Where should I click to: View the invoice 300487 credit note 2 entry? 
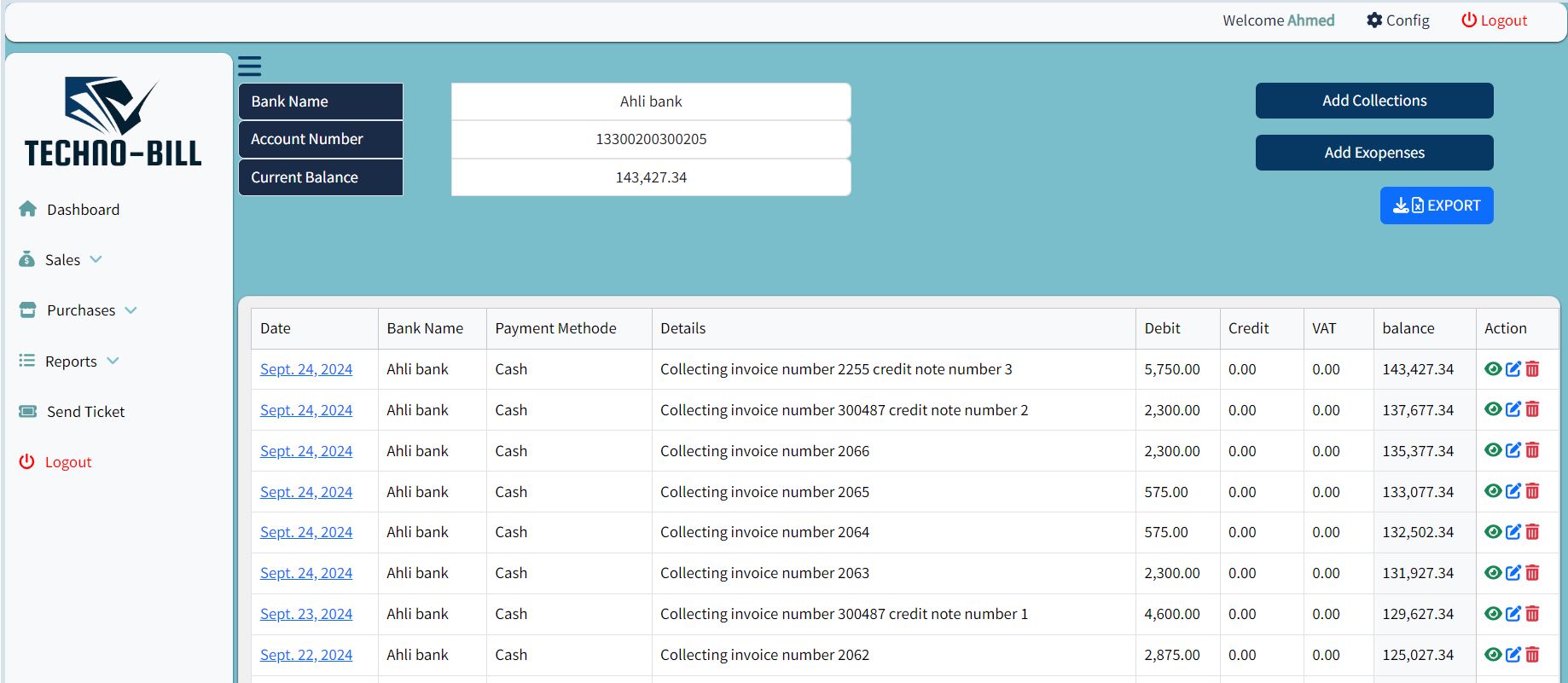pos(1493,409)
